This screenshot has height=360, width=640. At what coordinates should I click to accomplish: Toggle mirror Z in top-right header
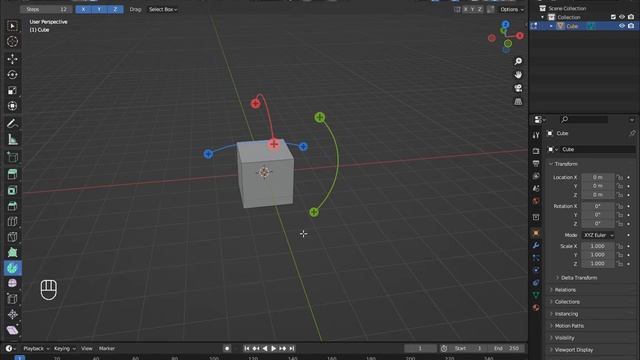[480, 9]
